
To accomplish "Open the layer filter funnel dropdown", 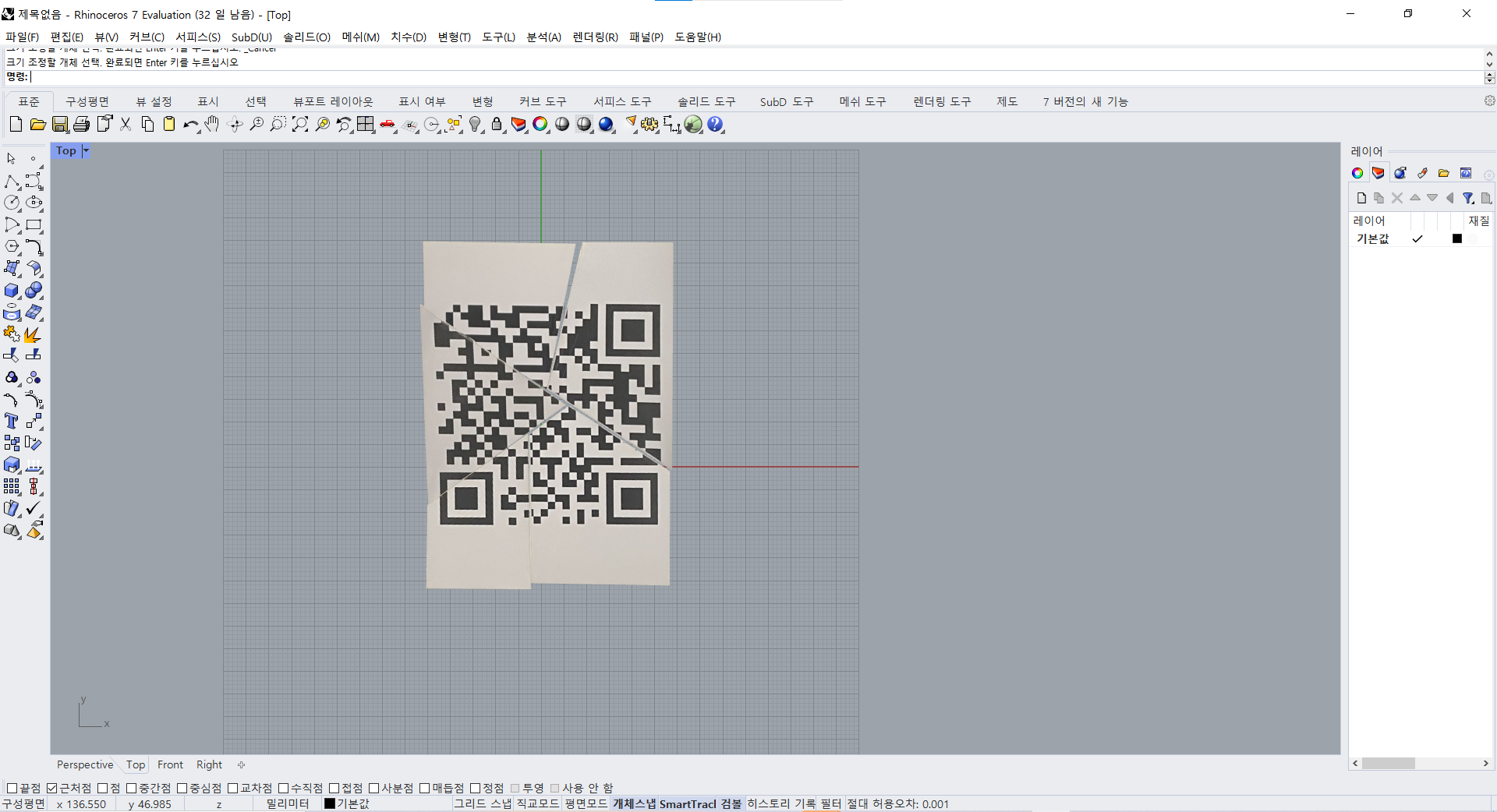I will tap(1468, 198).
